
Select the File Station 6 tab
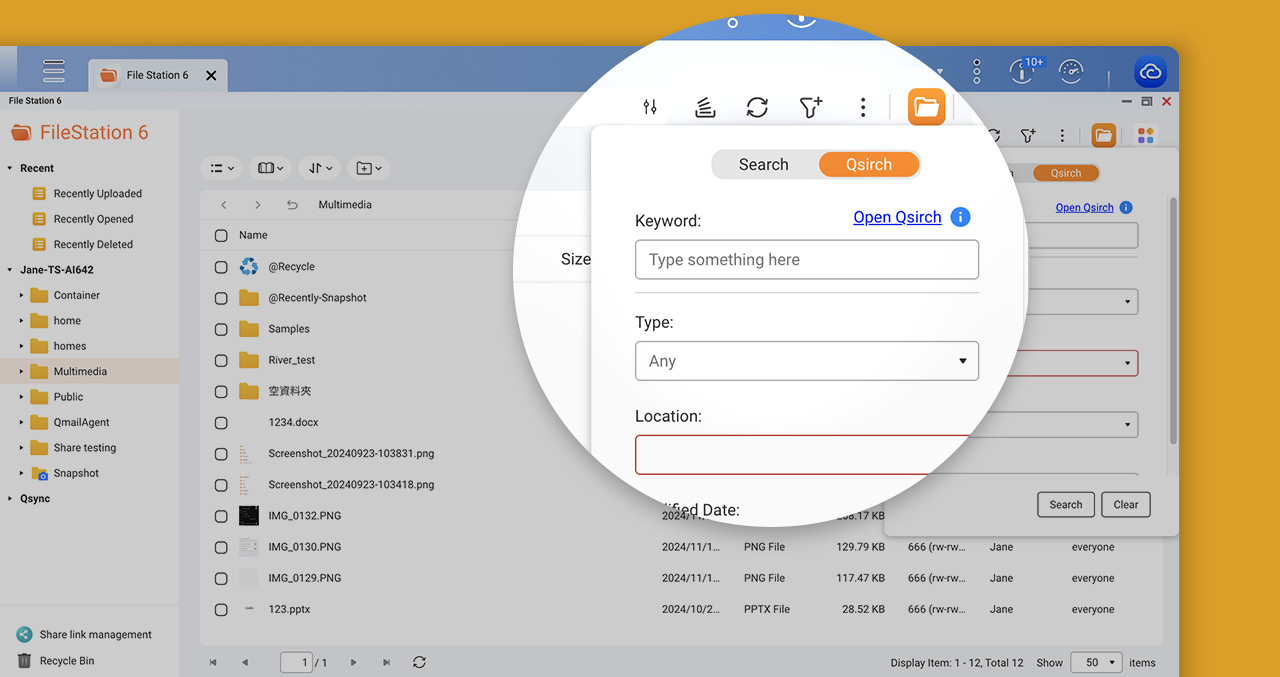pyautogui.click(x=158, y=75)
